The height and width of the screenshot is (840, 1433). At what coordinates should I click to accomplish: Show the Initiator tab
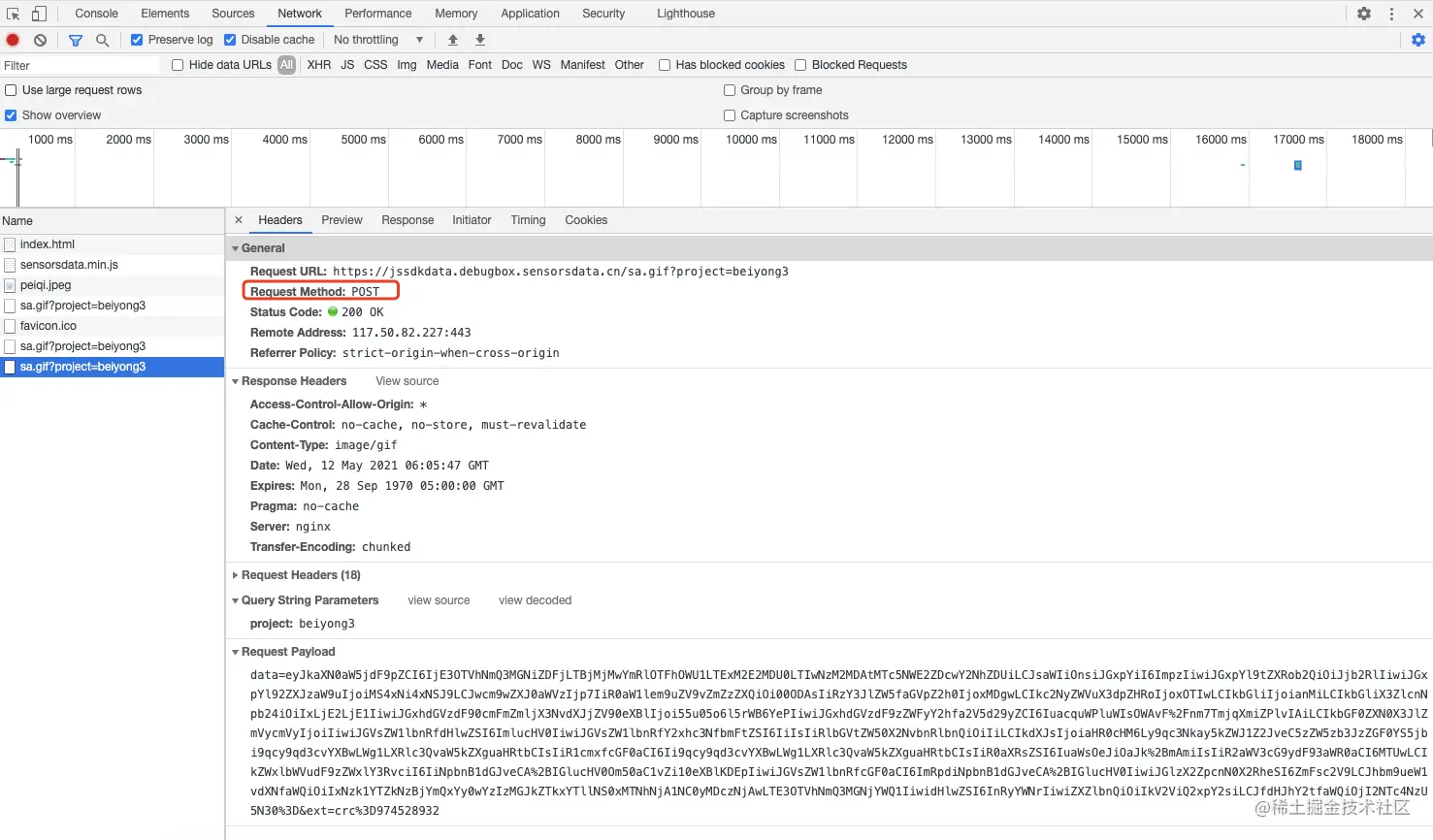click(x=472, y=220)
